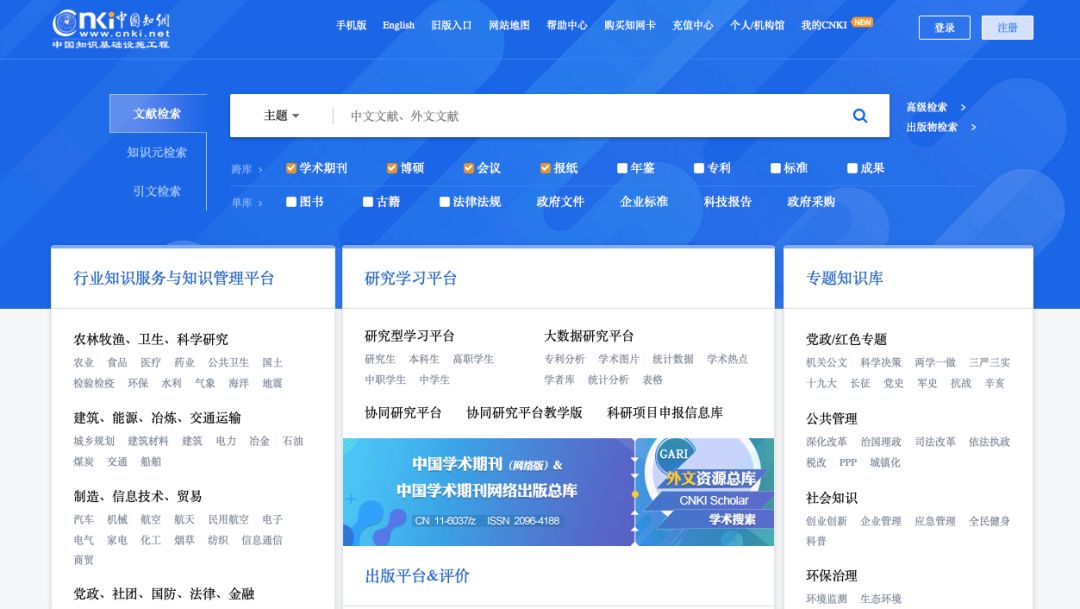Enable the 图书 checkbox
This screenshot has width=1080, height=609.
(x=291, y=201)
